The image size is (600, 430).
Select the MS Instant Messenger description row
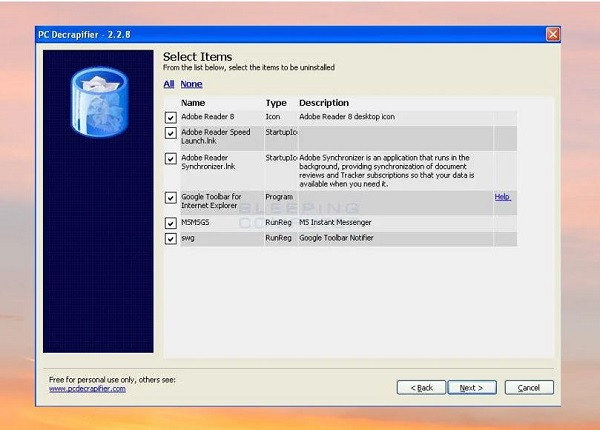click(x=341, y=223)
